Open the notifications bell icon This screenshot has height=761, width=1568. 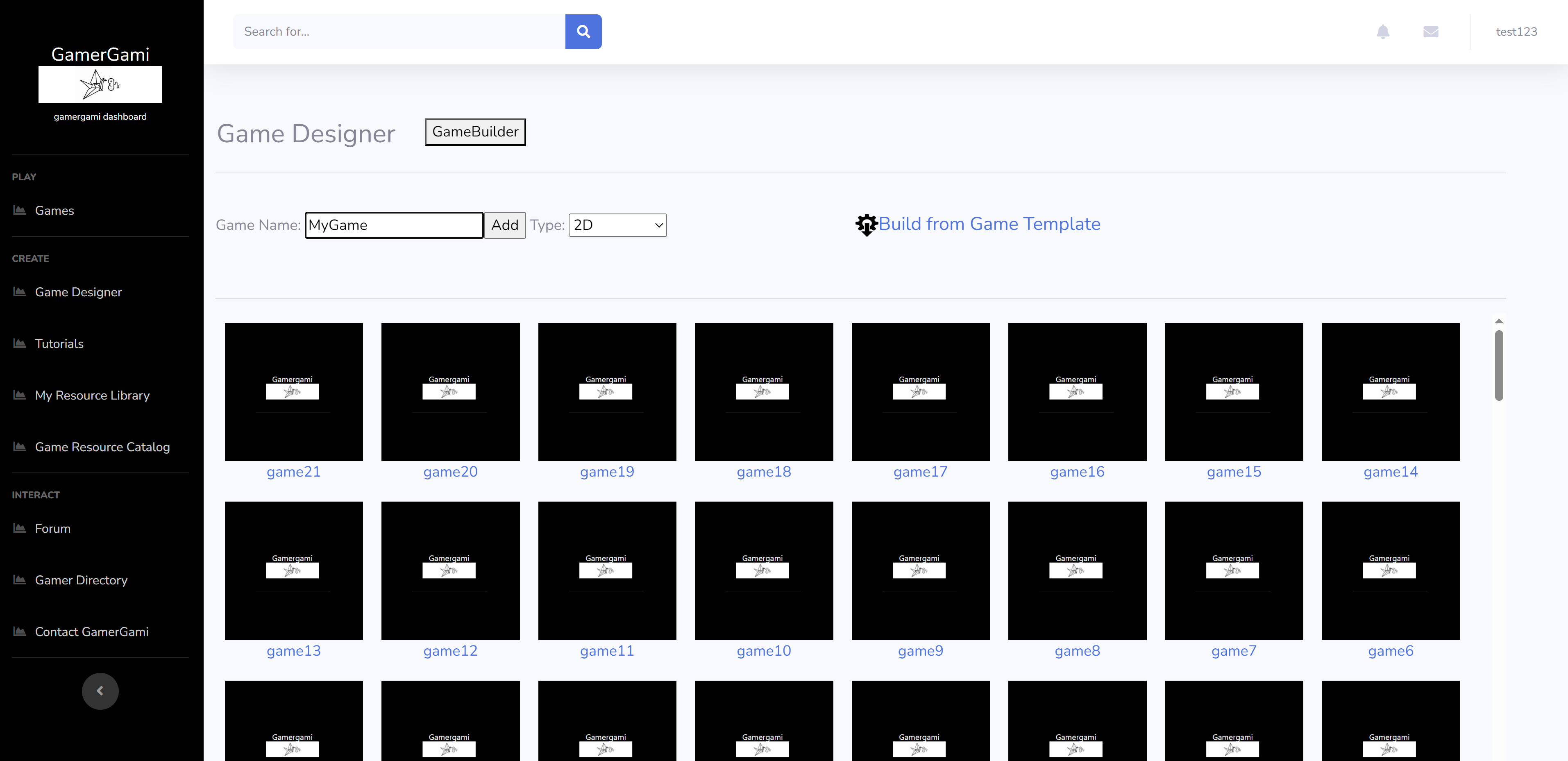1382,32
